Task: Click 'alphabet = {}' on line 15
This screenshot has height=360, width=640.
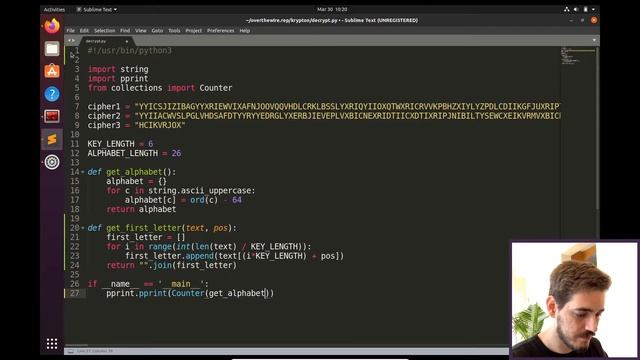Action: (x=136, y=182)
